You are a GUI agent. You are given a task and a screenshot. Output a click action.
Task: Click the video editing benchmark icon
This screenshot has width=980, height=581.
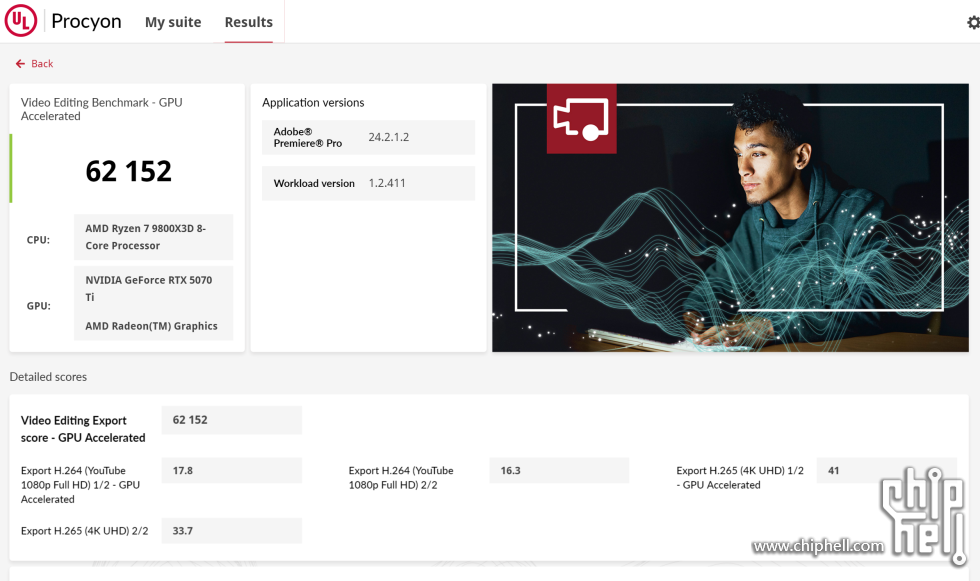coord(581,119)
